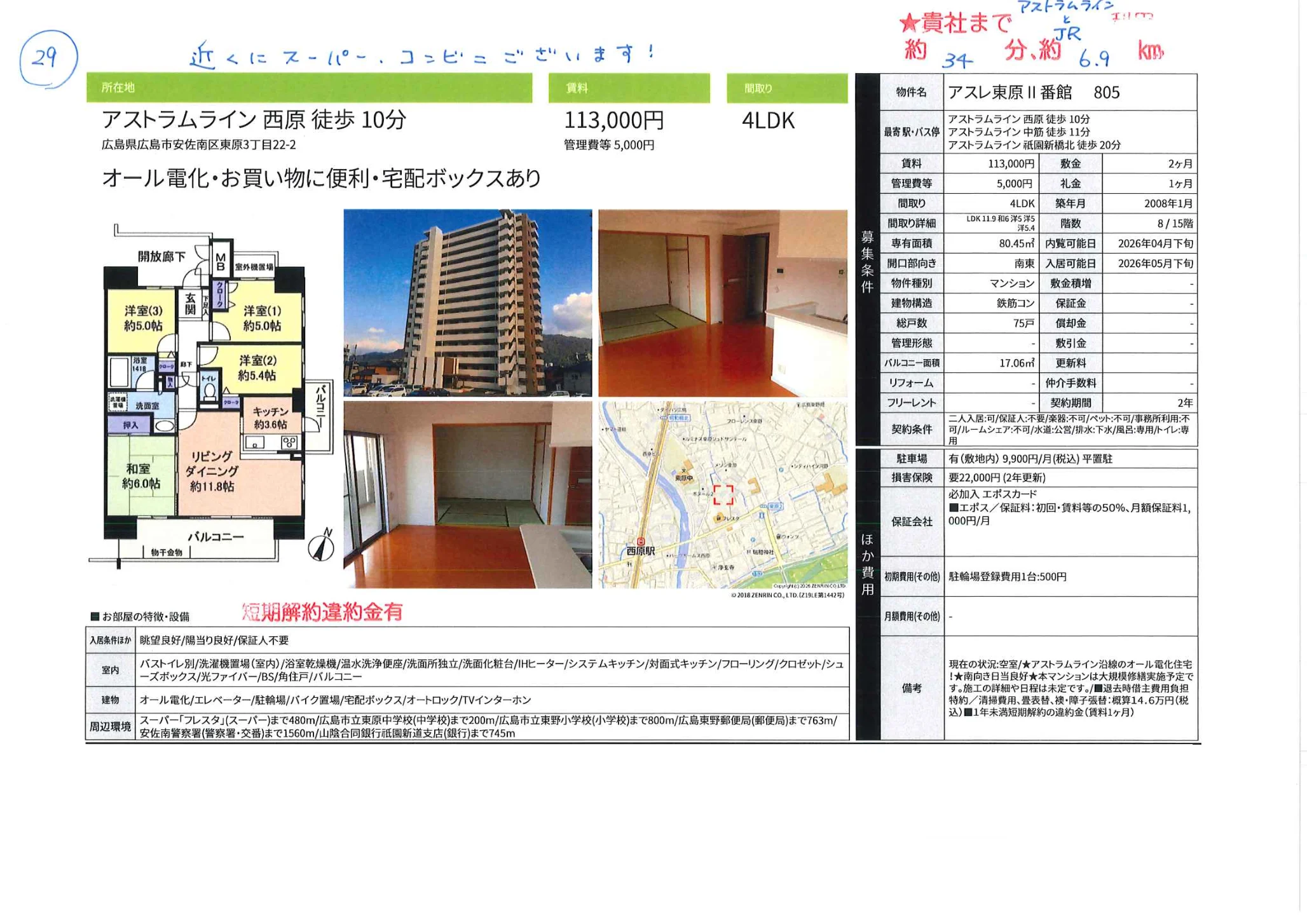This screenshot has height=924, width=1307.
Task: Click the 礼金 value 1ヶ月
Action: 1180,184
